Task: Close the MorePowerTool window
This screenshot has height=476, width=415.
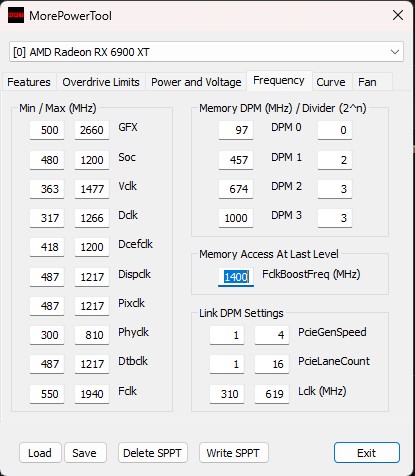Action: coord(397,15)
